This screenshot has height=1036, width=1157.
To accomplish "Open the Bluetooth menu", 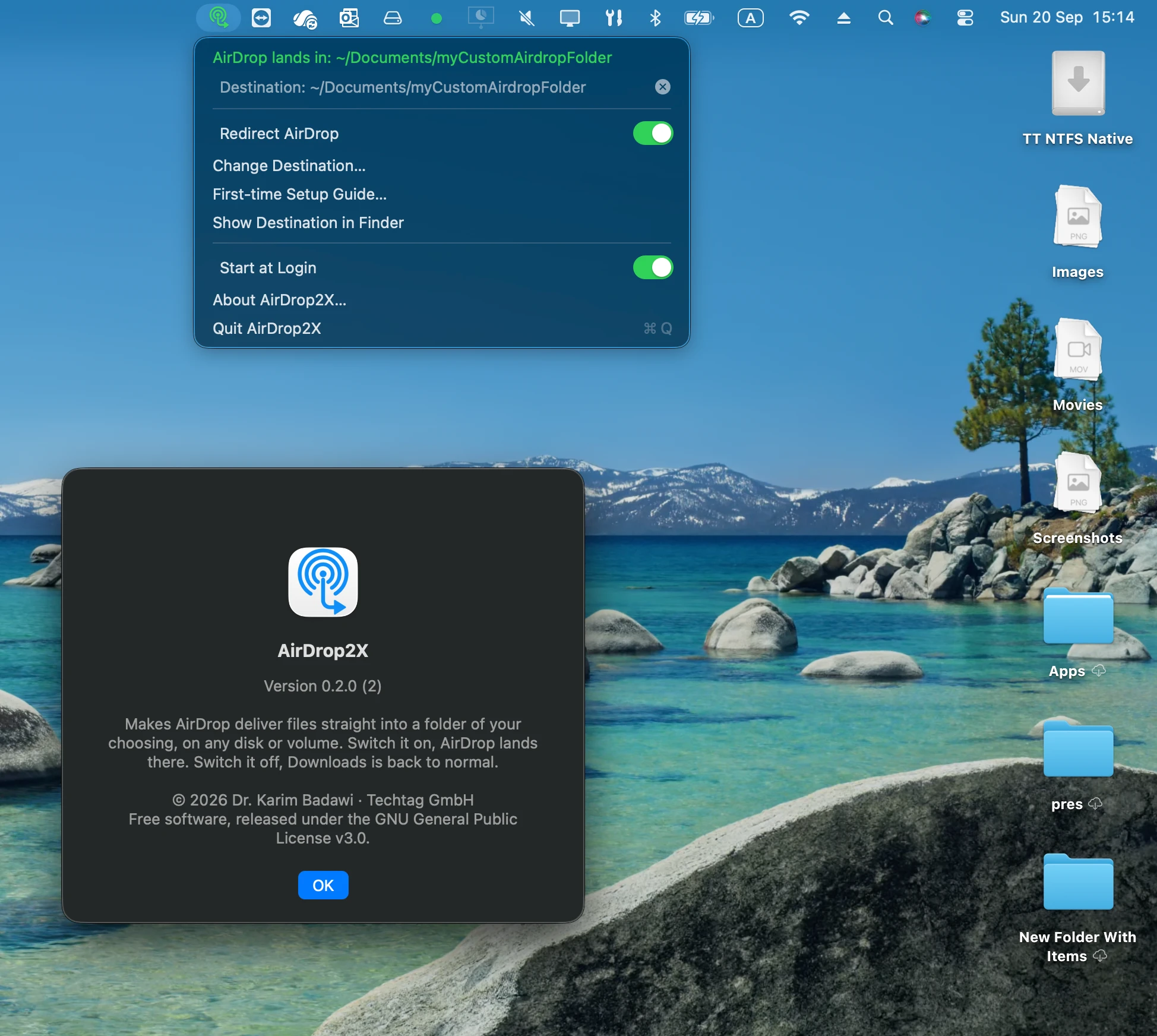I will 655,18.
